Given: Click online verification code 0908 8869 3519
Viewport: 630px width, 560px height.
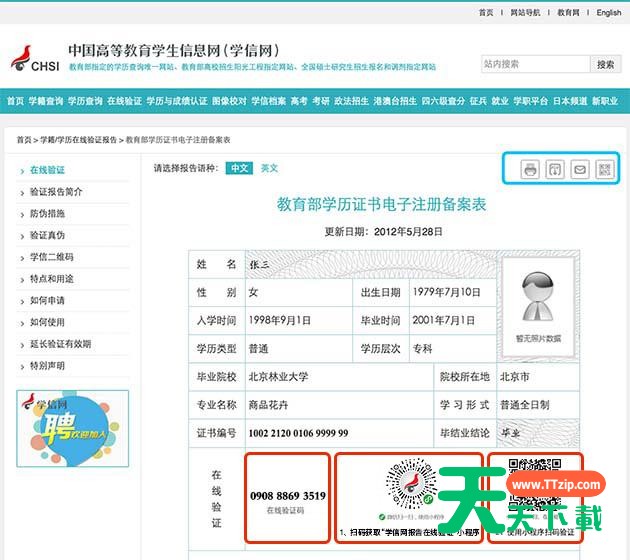Looking at the screenshot, I should pyautogui.click(x=288, y=496).
